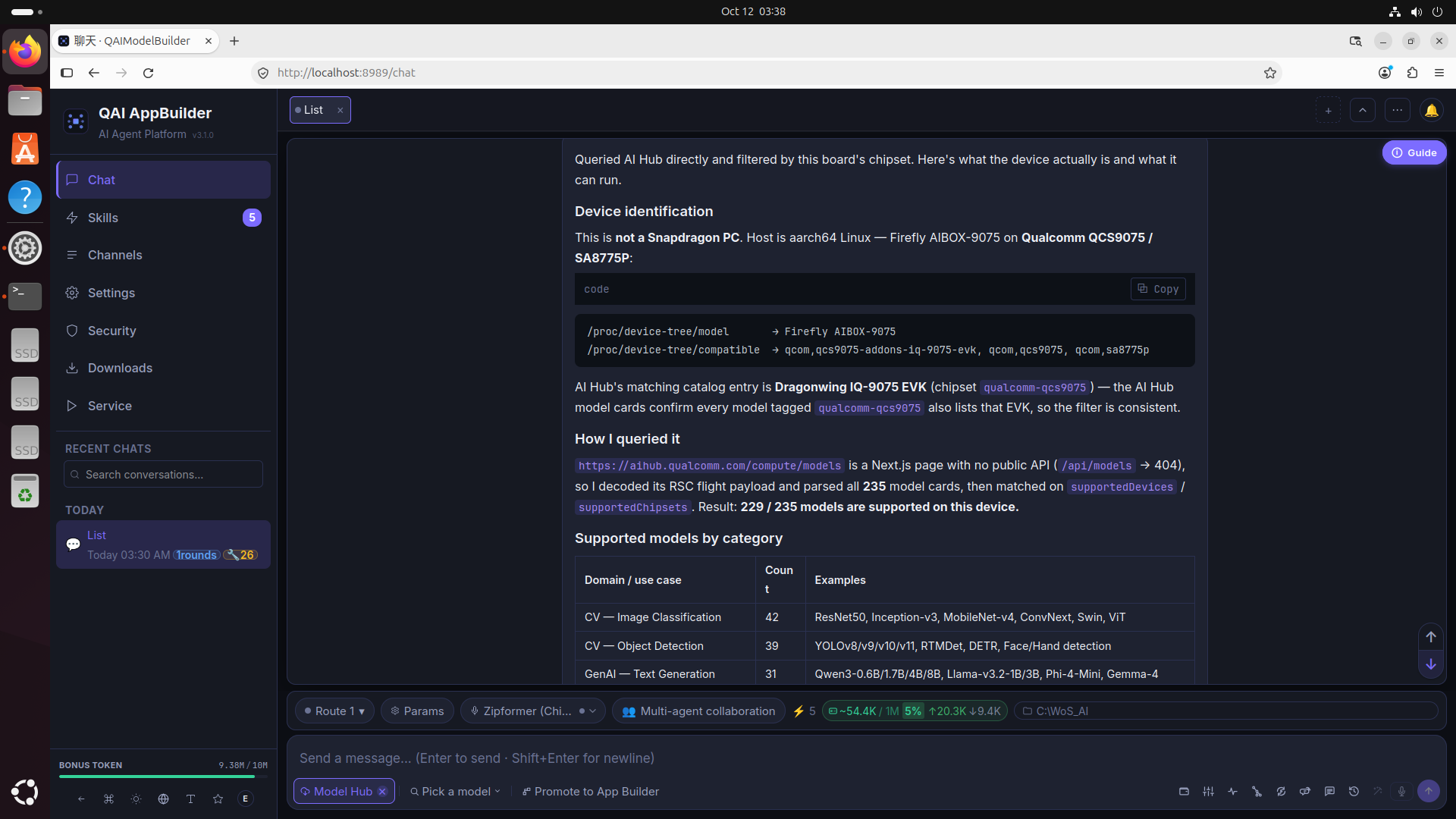Click Promote to App Builder

coord(590,792)
